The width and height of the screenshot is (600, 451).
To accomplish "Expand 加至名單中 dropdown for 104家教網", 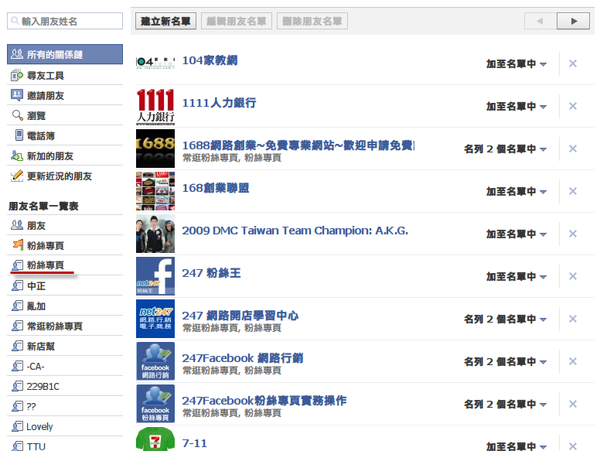I will click(x=516, y=64).
